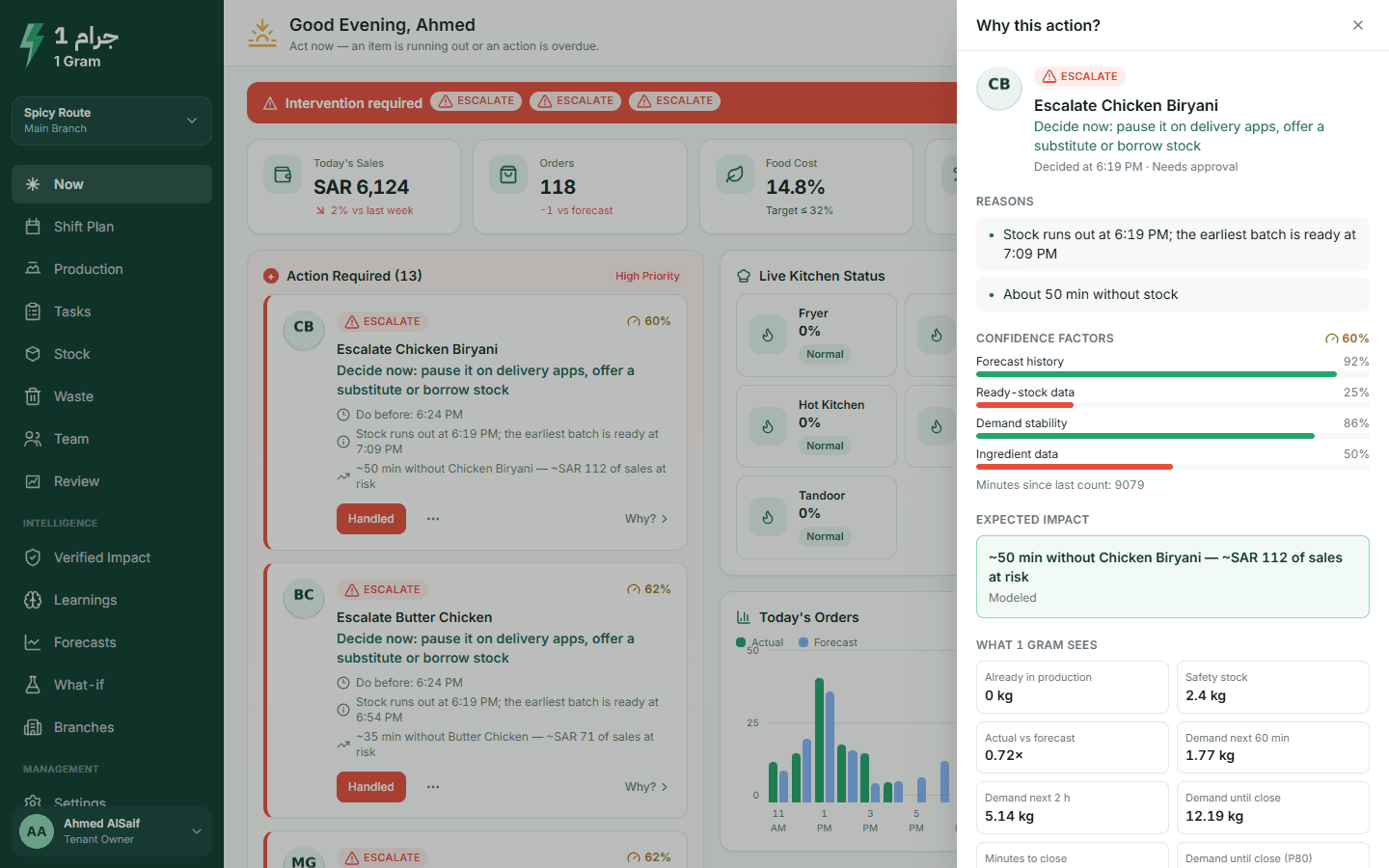Open the Production section
The image size is (1389, 868).
tap(112, 269)
